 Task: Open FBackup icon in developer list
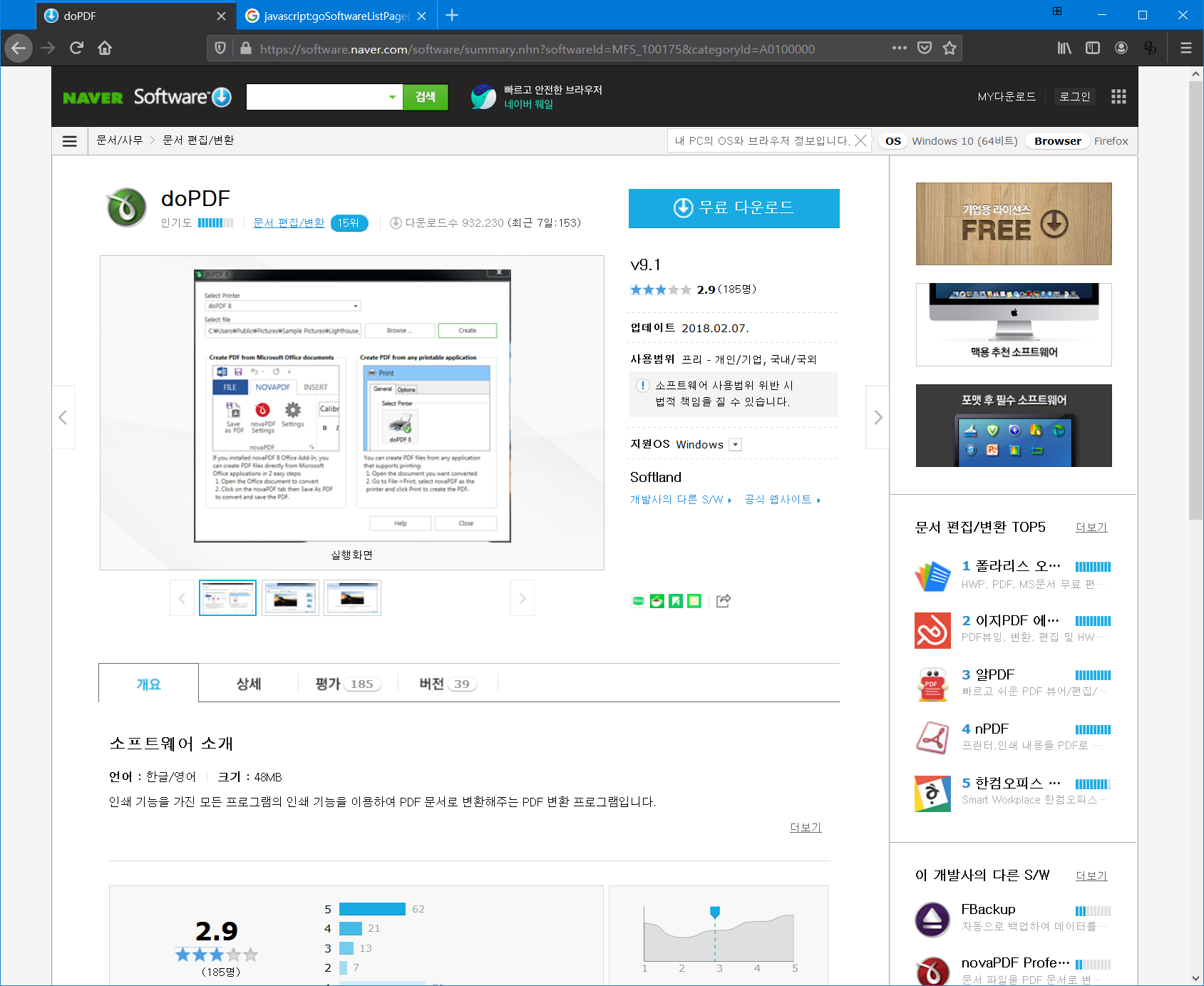pos(932,919)
